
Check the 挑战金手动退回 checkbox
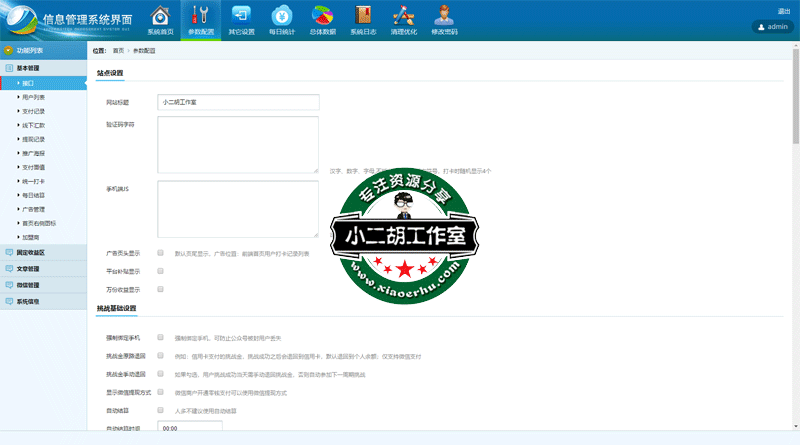click(x=160, y=374)
